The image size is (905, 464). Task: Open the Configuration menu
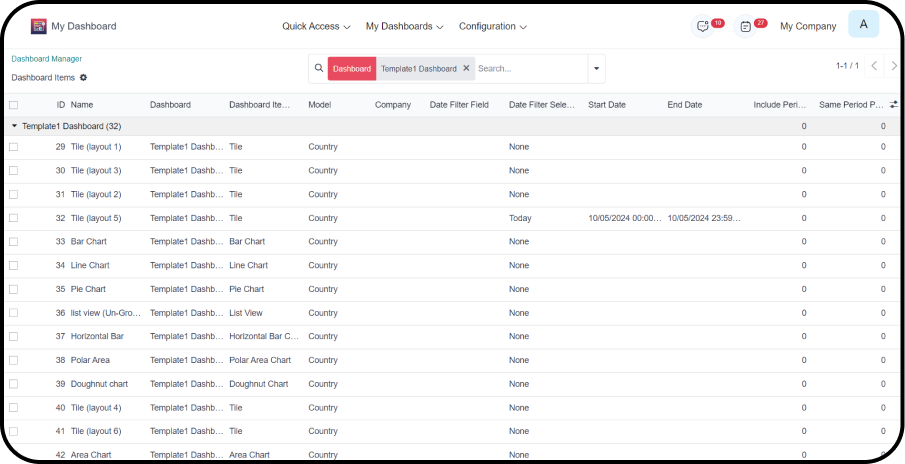click(x=492, y=26)
